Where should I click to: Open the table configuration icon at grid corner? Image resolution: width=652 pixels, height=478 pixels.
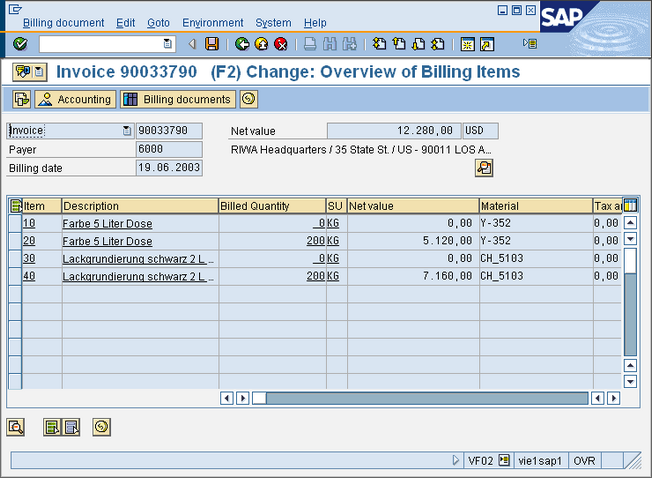pos(630,206)
